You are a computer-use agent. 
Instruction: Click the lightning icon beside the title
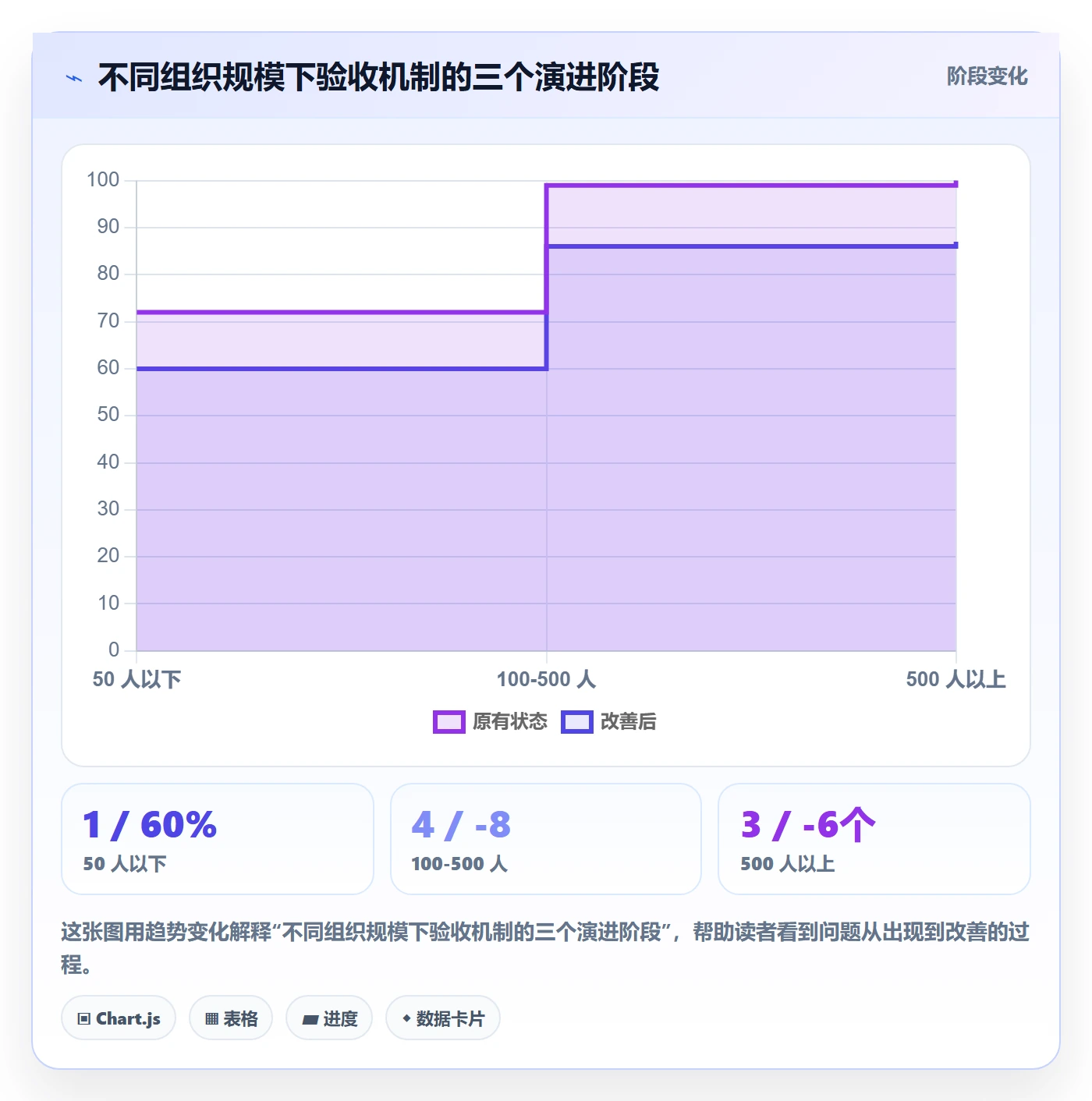click(74, 78)
